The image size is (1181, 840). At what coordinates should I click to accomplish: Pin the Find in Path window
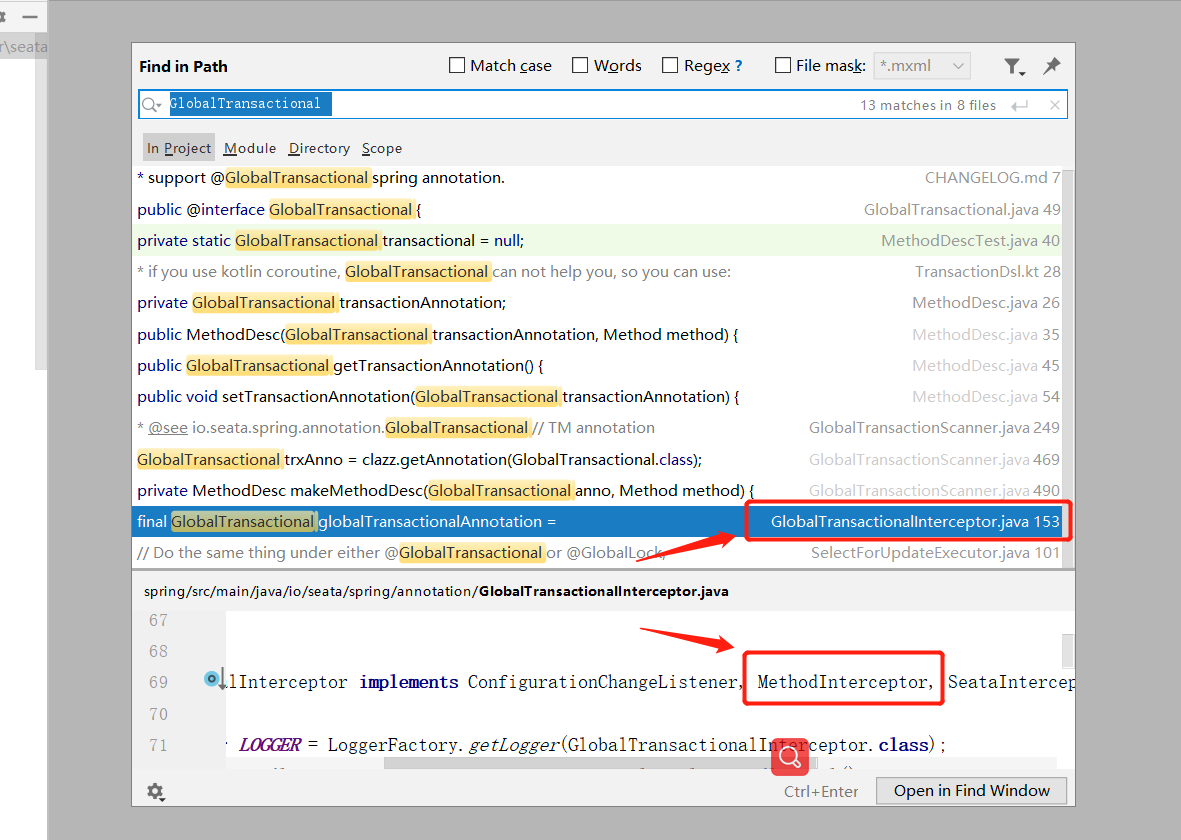(x=1051, y=66)
